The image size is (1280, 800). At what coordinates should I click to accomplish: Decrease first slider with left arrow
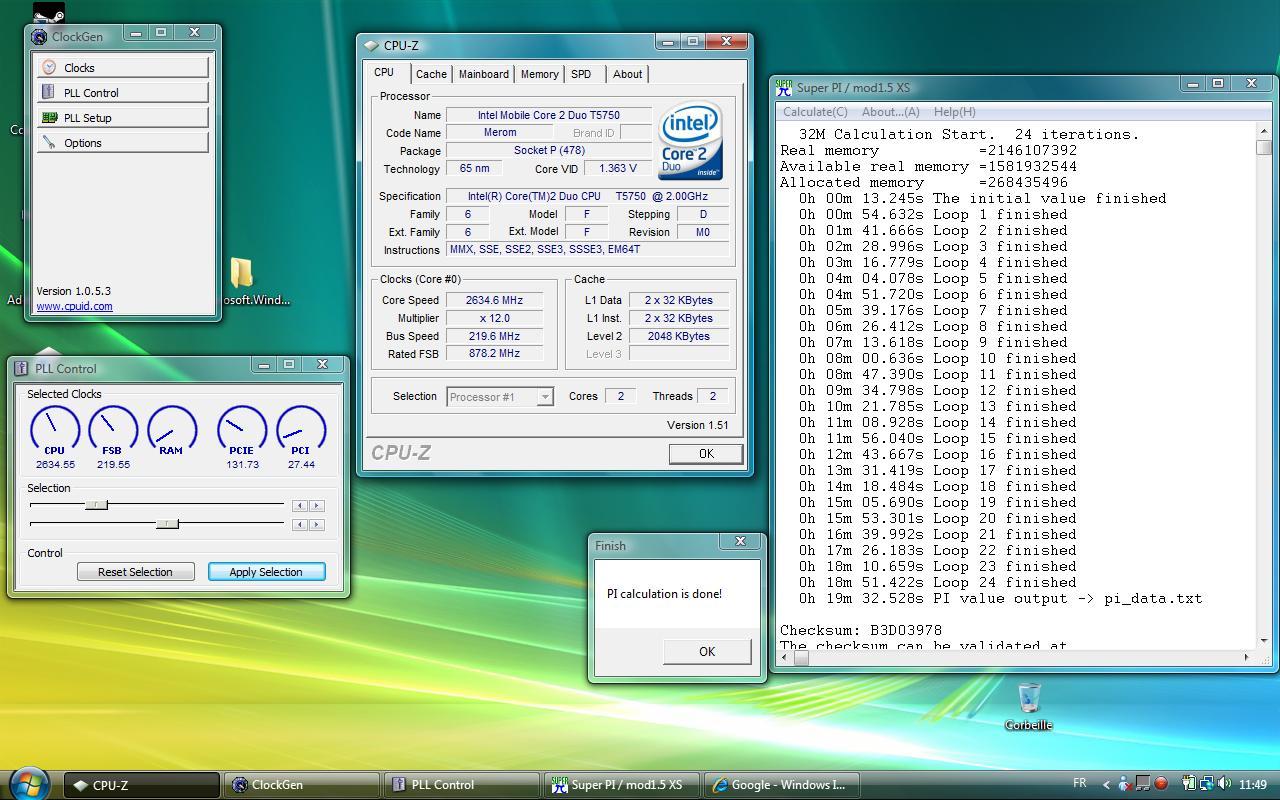point(299,506)
